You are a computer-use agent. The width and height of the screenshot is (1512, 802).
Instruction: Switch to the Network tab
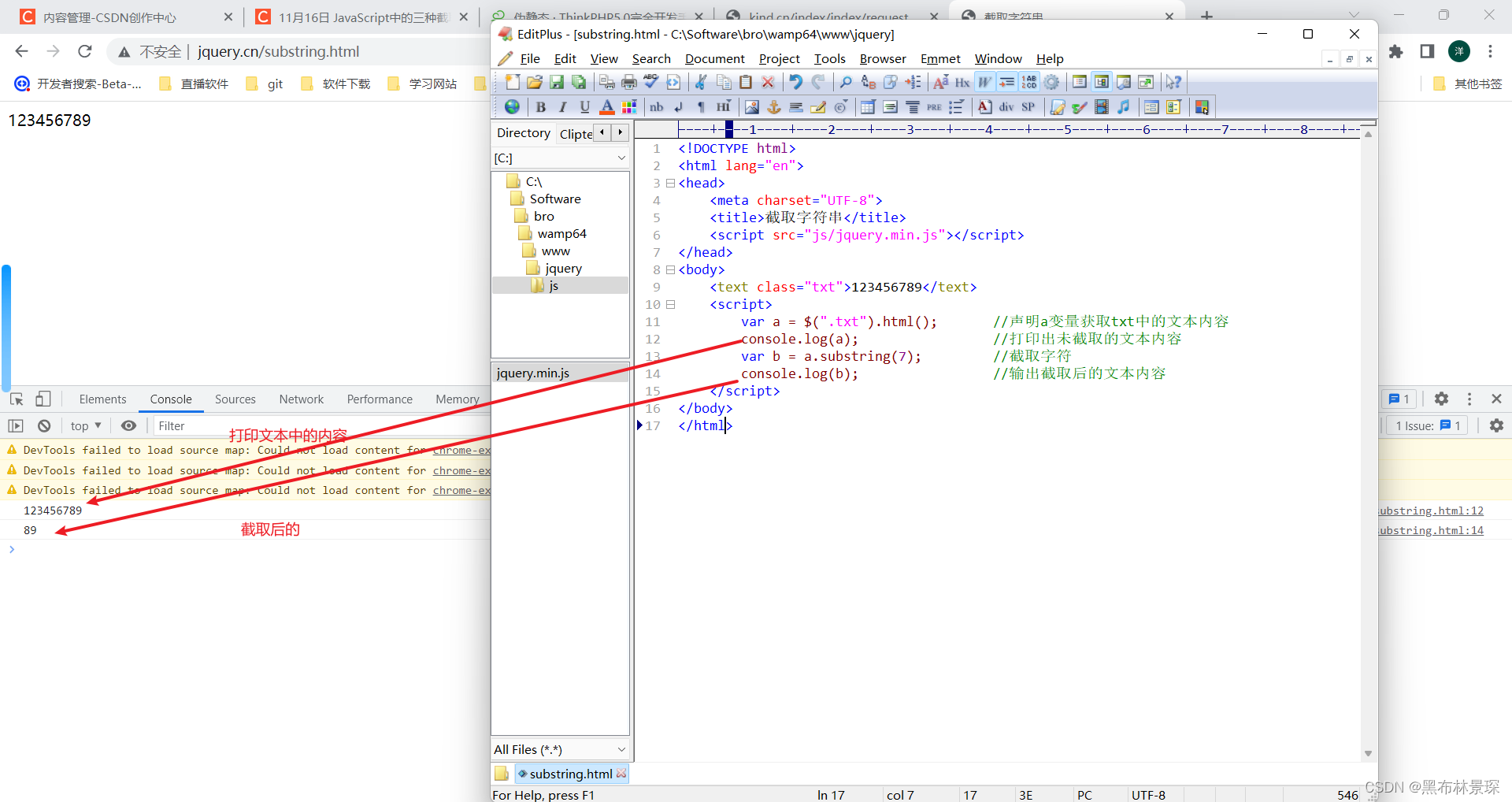pos(301,399)
